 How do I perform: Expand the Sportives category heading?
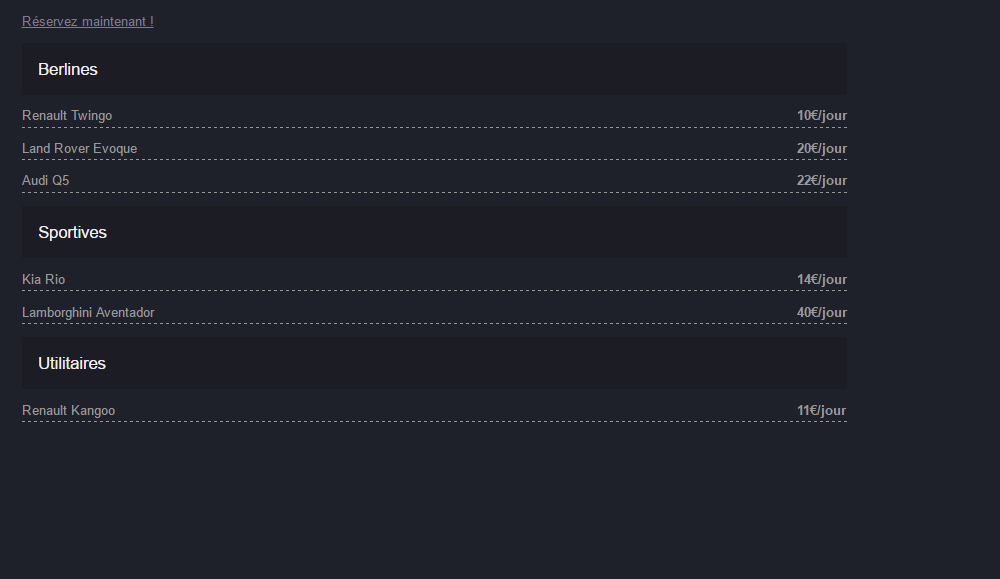coord(434,232)
